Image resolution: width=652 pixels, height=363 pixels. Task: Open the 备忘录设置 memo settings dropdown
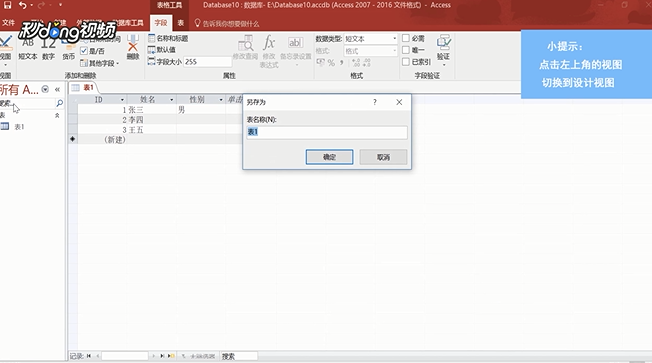click(296, 52)
